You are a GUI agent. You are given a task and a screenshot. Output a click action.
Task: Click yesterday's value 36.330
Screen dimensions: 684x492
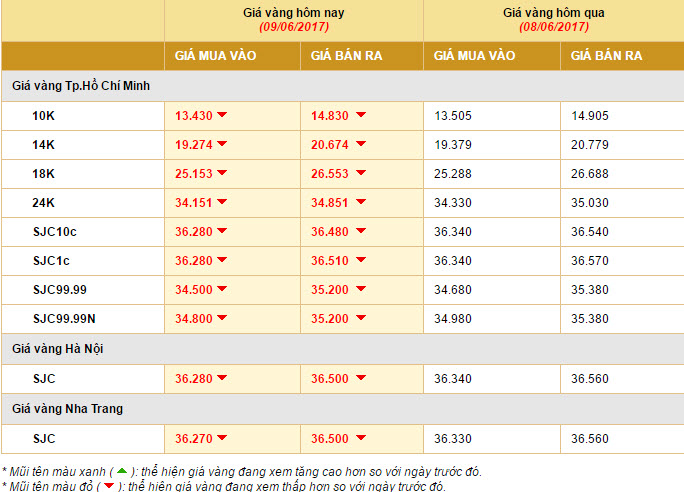pyautogui.click(x=453, y=439)
